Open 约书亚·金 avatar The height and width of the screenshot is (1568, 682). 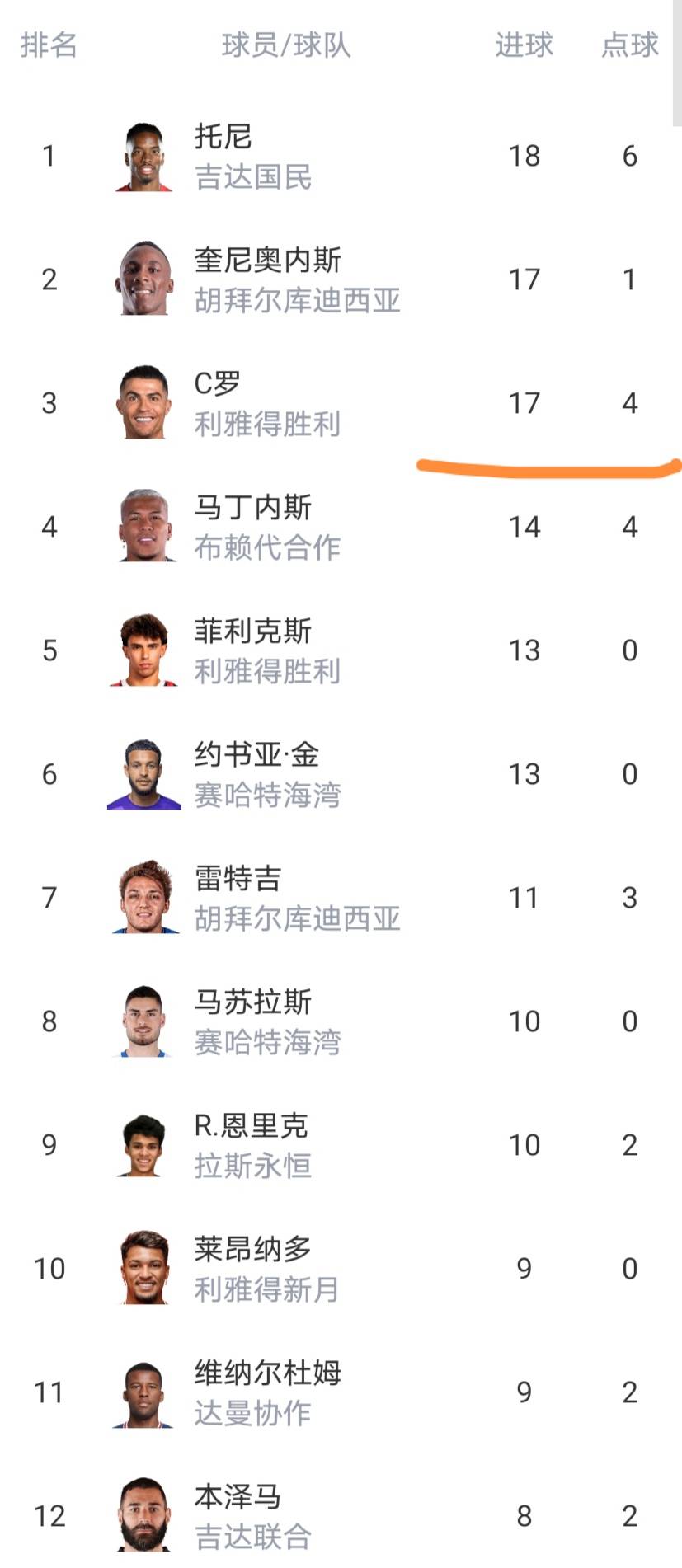144,774
